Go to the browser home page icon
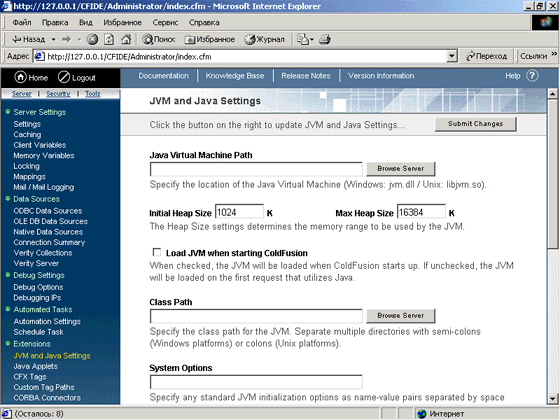 click(x=126, y=39)
